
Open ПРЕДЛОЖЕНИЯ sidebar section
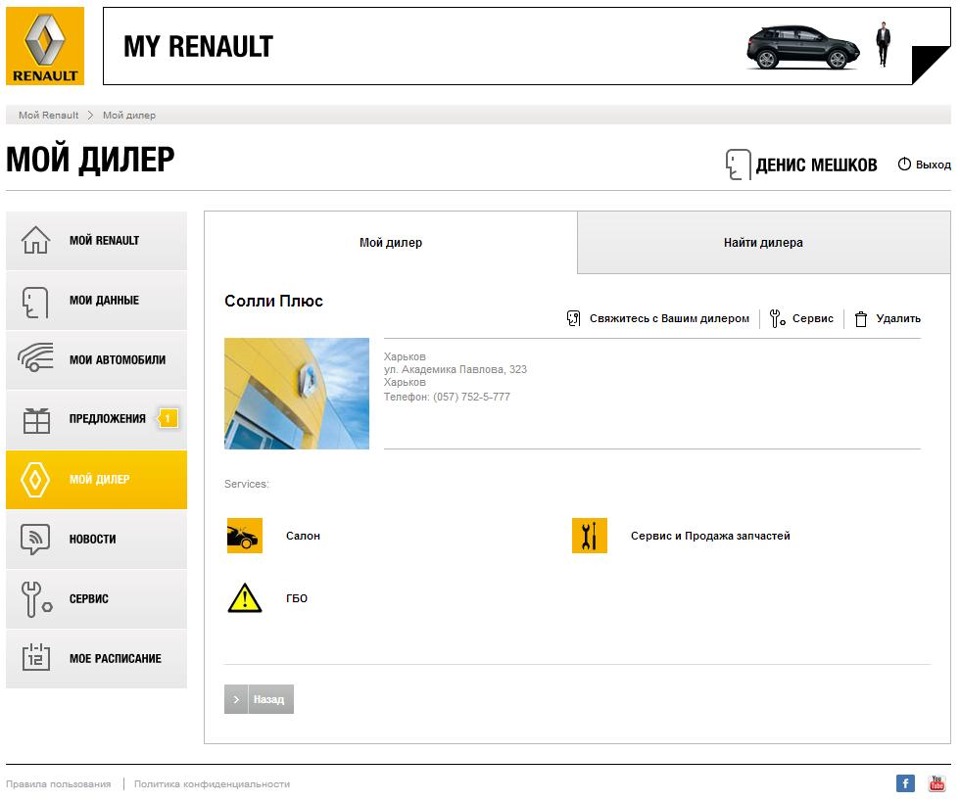coord(97,419)
